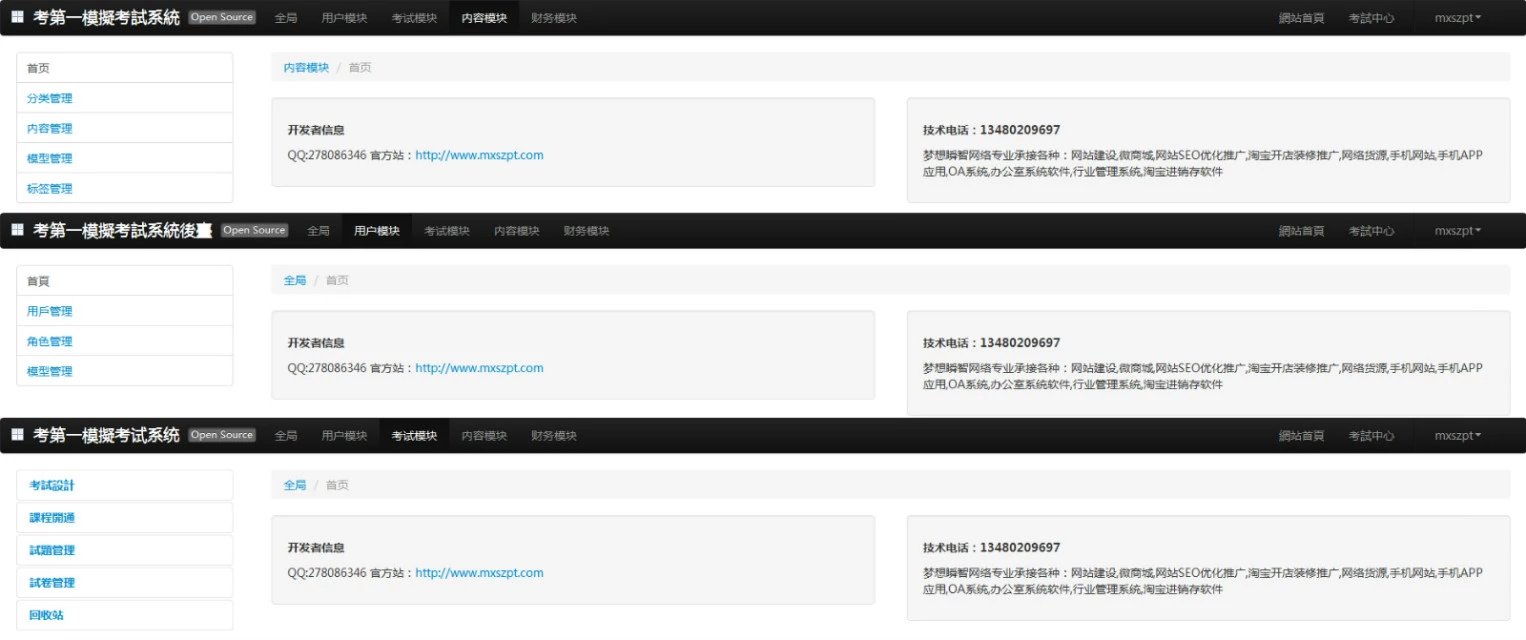This screenshot has height=640, width=1526.
Task: Click the highlighted 用户模块 navbar tab
Action: pos(376,231)
